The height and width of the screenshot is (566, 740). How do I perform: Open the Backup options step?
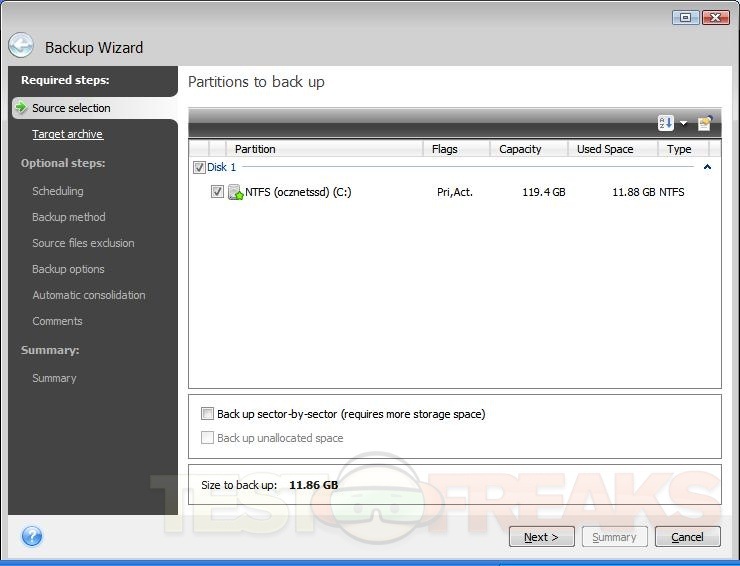(68, 269)
